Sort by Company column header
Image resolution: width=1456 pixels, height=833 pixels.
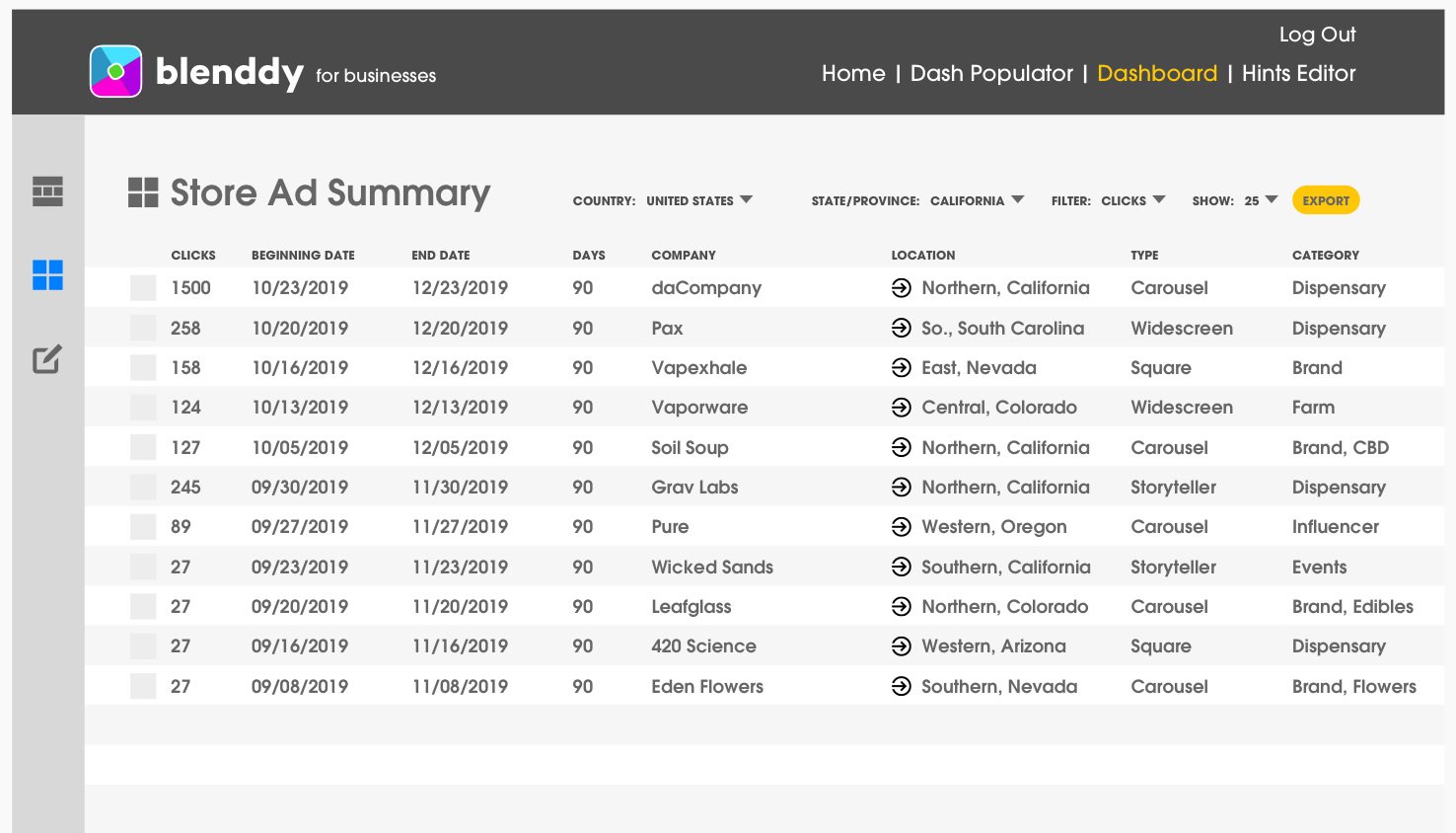(x=684, y=255)
